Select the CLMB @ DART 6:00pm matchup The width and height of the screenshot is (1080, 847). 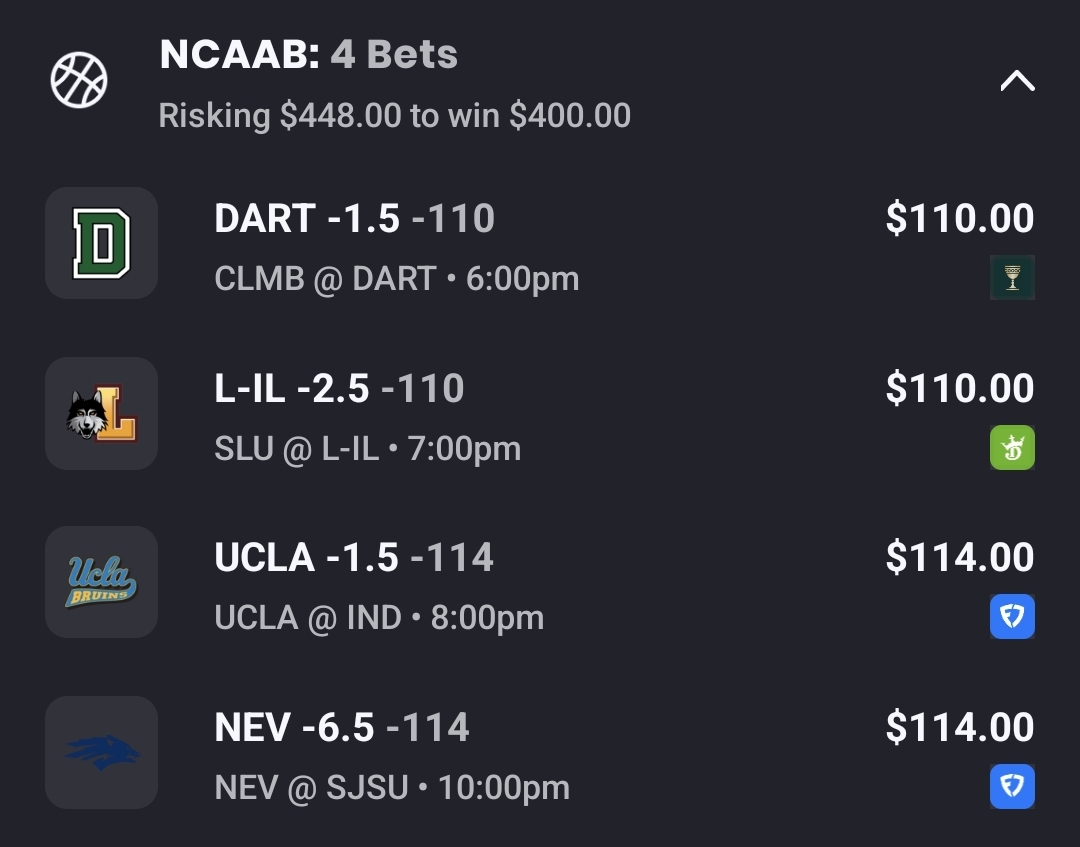(x=396, y=278)
